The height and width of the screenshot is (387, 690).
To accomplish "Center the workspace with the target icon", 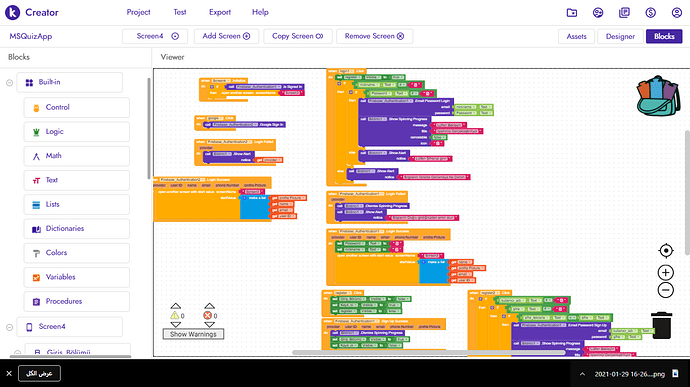I will 666,251.
